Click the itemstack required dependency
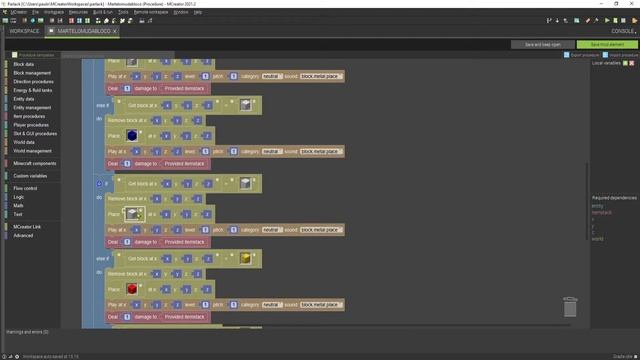 point(602,212)
